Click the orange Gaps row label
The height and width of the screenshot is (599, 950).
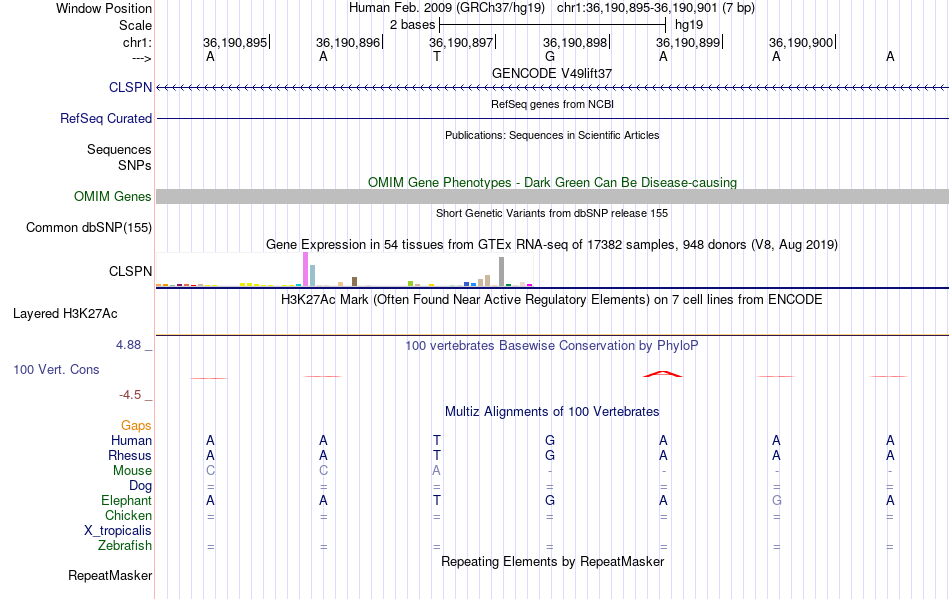click(x=136, y=426)
